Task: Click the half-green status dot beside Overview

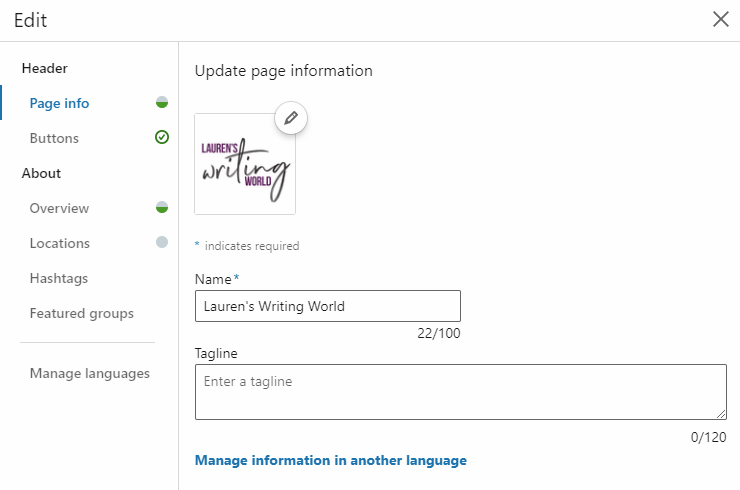Action: click(162, 207)
